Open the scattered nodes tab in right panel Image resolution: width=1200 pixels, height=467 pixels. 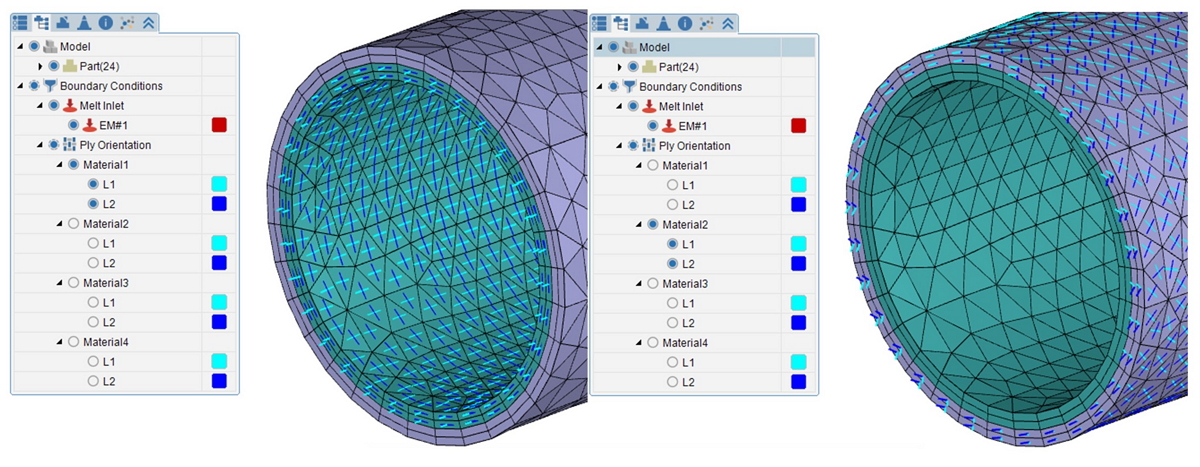point(706,22)
